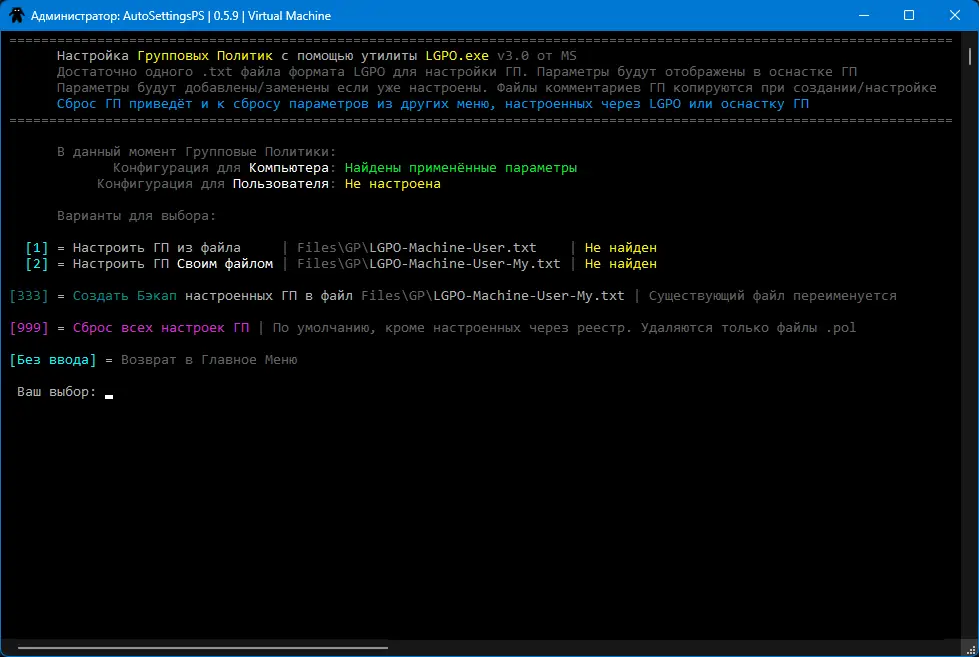The image size is (979, 657).
Task: Click 'Не найден' status in option [1] row
Action: pyautogui.click(x=621, y=247)
